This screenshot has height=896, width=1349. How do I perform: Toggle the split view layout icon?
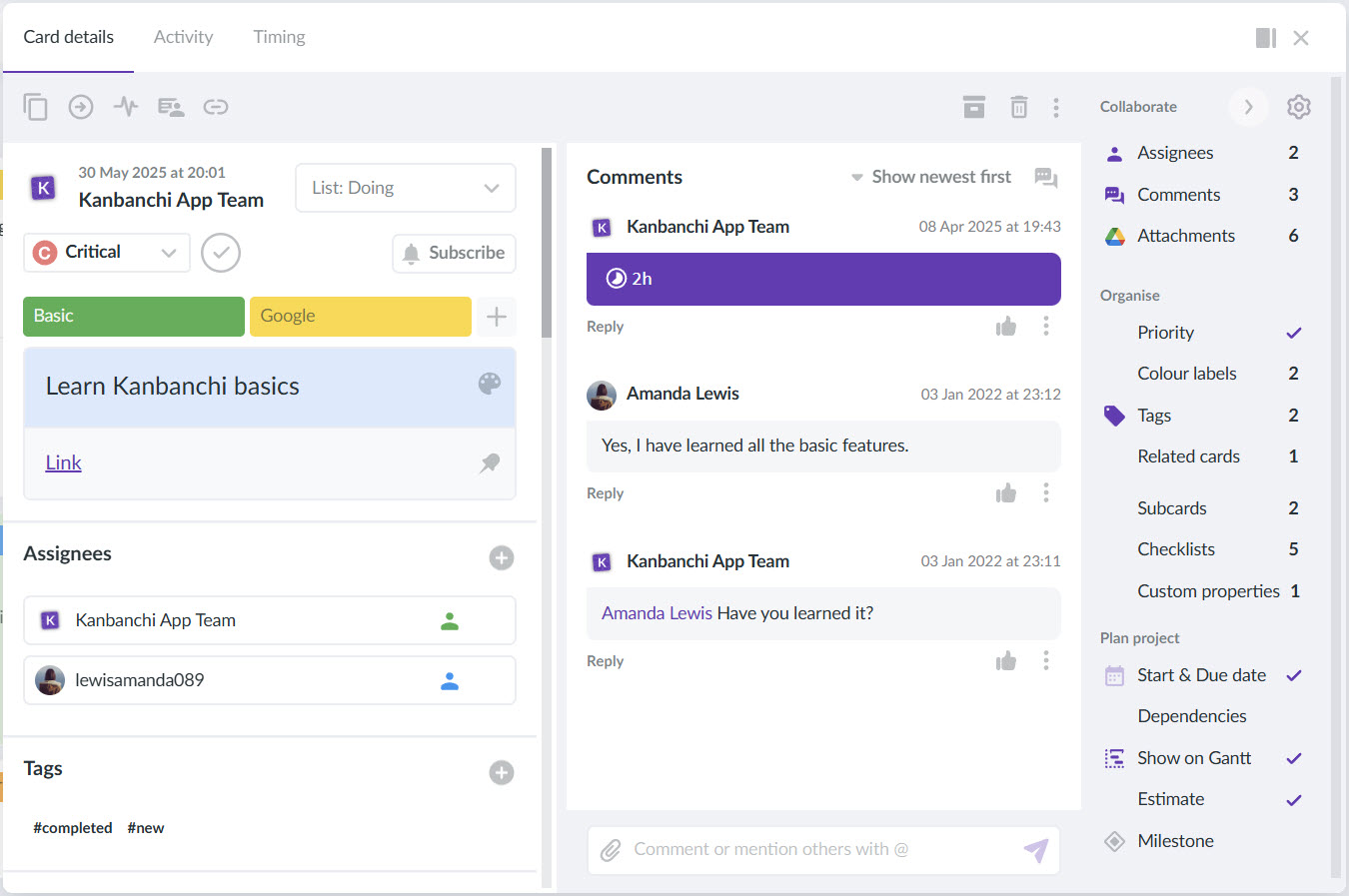click(x=1266, y=38)
